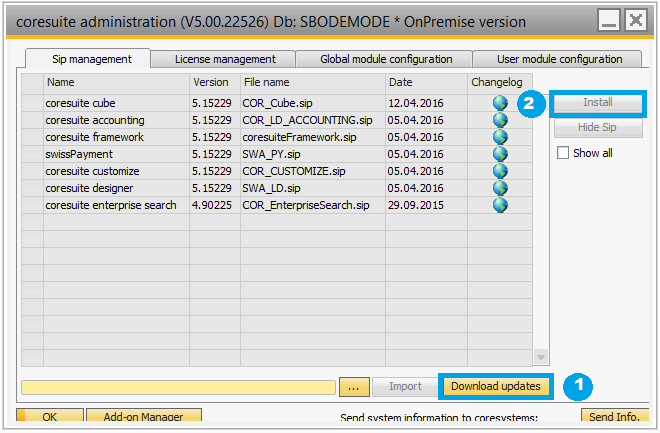Open changelog globe for swissPayment

[x=500, y=154]
